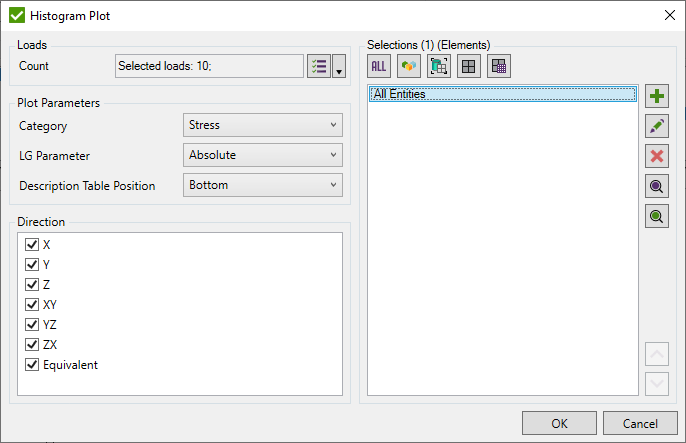
Task: Uncheck the X direction checkbox
Action: (32, 244)
